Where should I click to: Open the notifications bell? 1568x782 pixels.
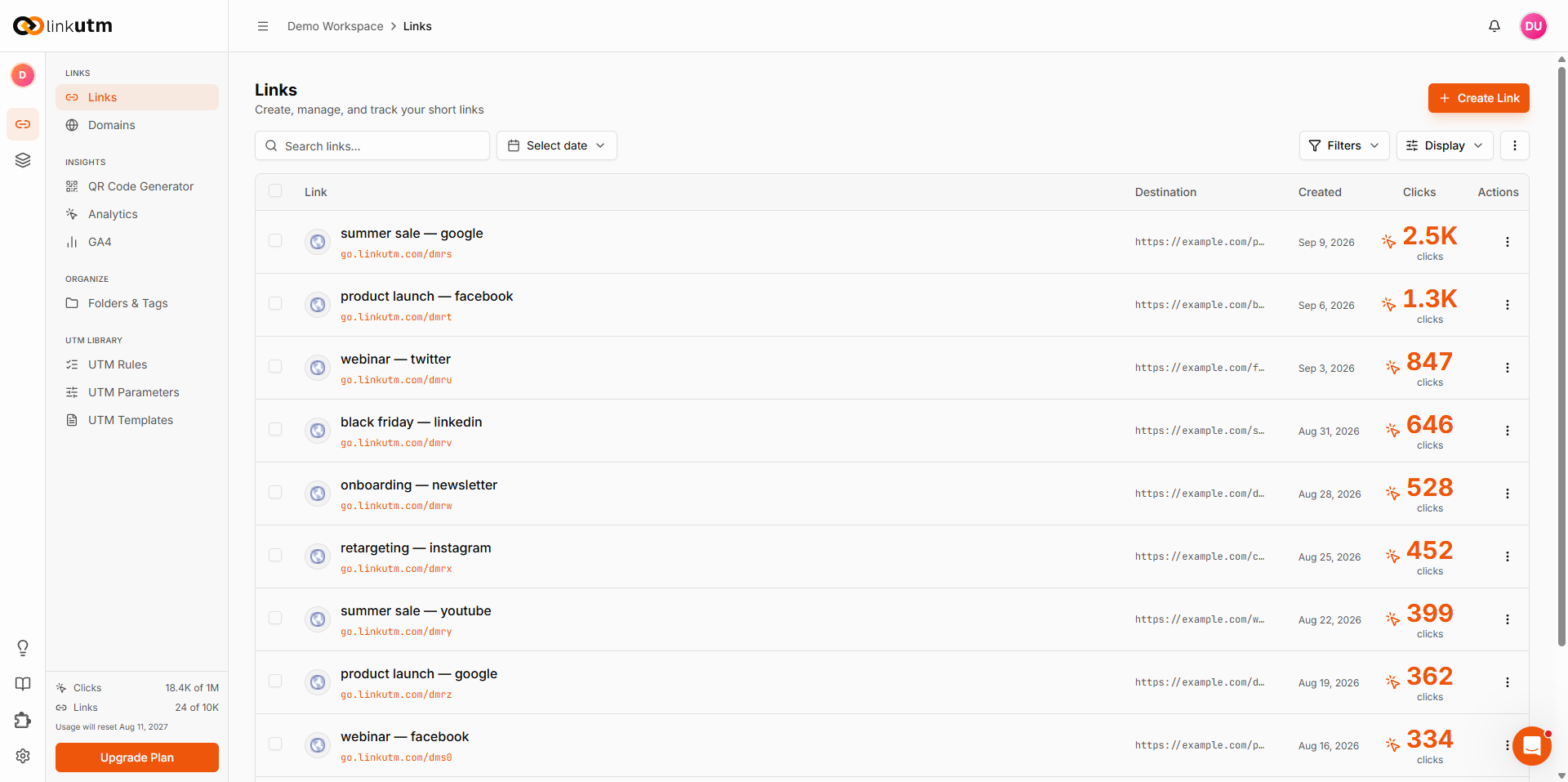(1494, 26)
